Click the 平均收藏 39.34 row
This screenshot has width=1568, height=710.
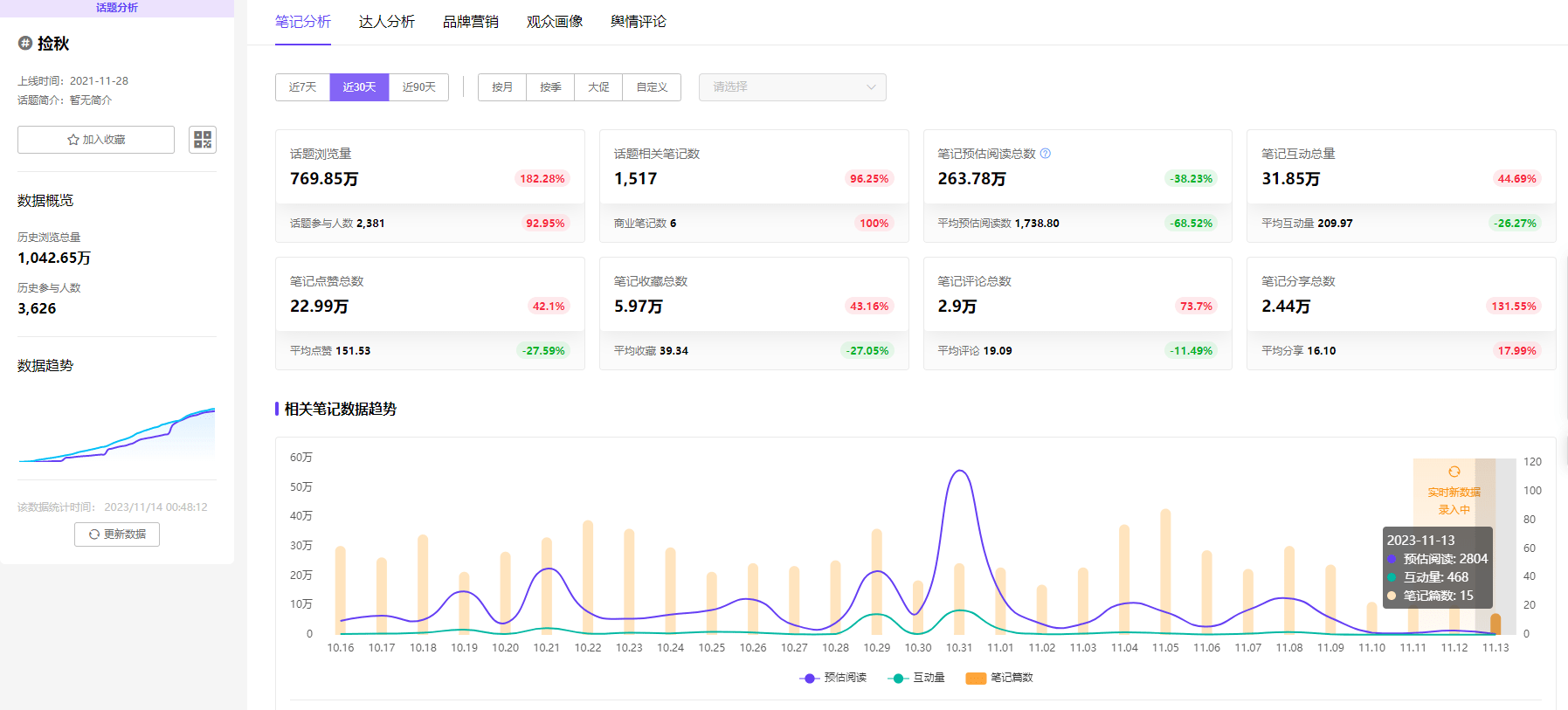pyautogui.click(x=651, y=351)
